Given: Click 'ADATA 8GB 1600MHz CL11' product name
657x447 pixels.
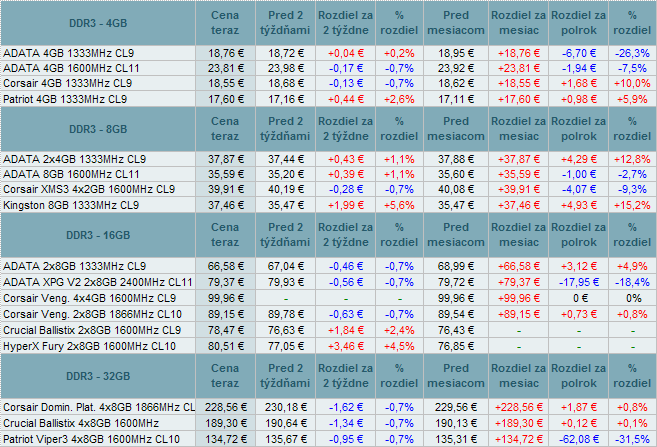Looking at the screenshot, I should 71,174.
